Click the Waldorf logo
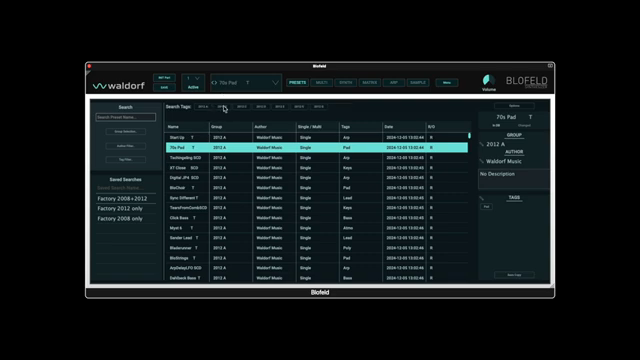640x360 pixels. 118,86
